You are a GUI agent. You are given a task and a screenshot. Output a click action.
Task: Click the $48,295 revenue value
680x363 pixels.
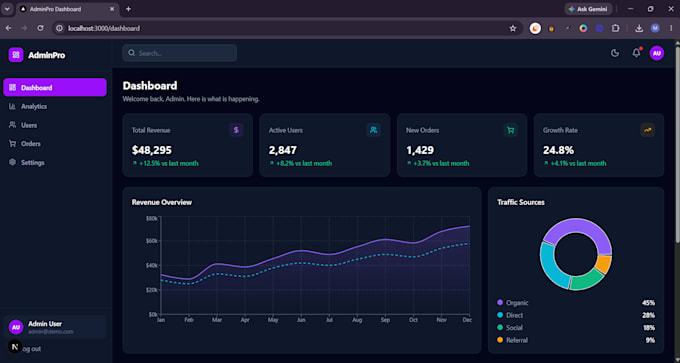click(152, 150)
